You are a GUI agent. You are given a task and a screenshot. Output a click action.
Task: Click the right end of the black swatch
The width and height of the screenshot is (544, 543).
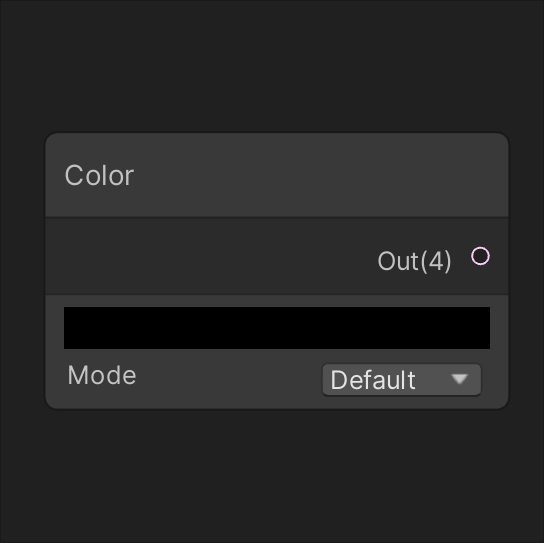click(x=479, y=328)
